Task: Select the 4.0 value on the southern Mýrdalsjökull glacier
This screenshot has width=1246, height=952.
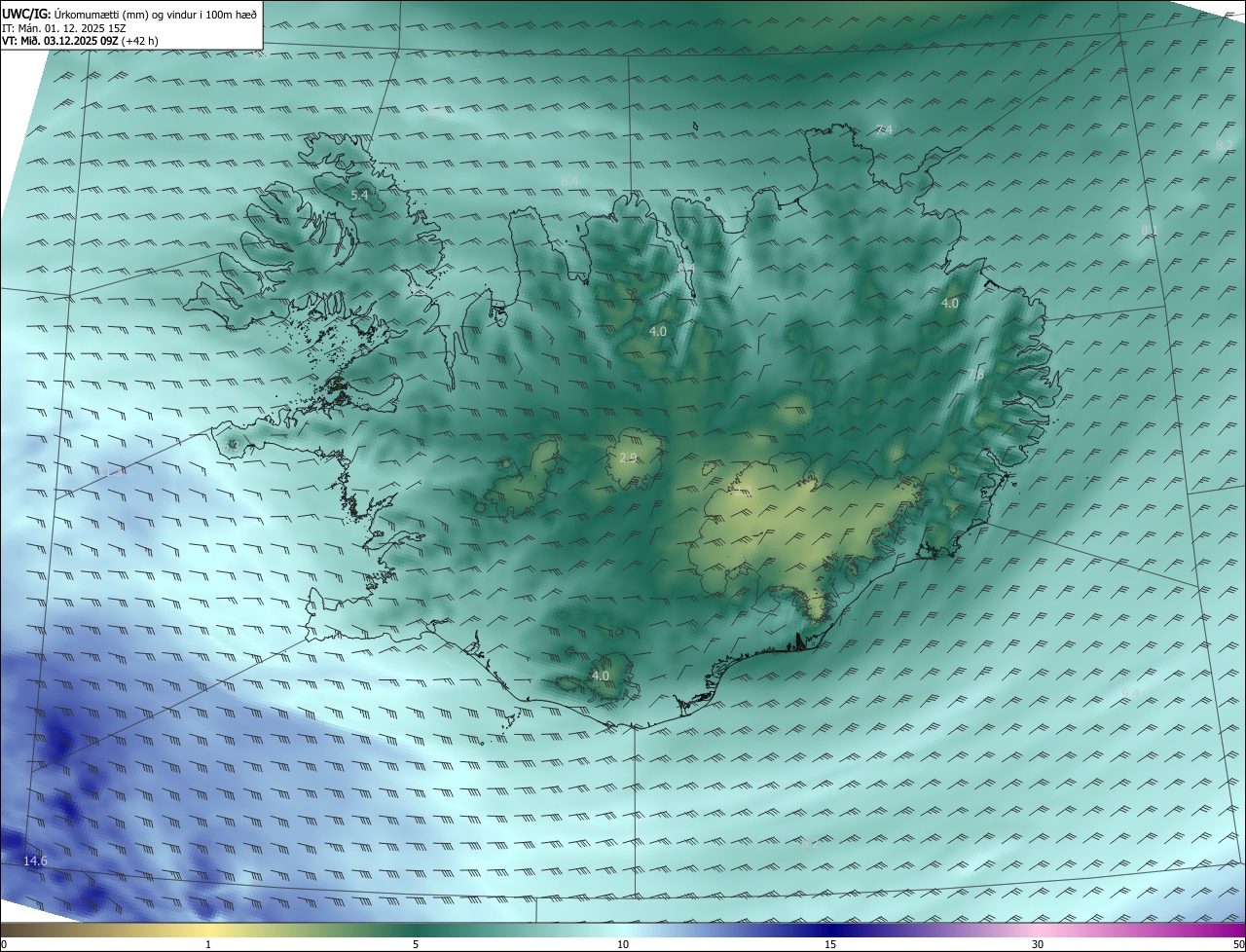Action: tap(601, 676)
